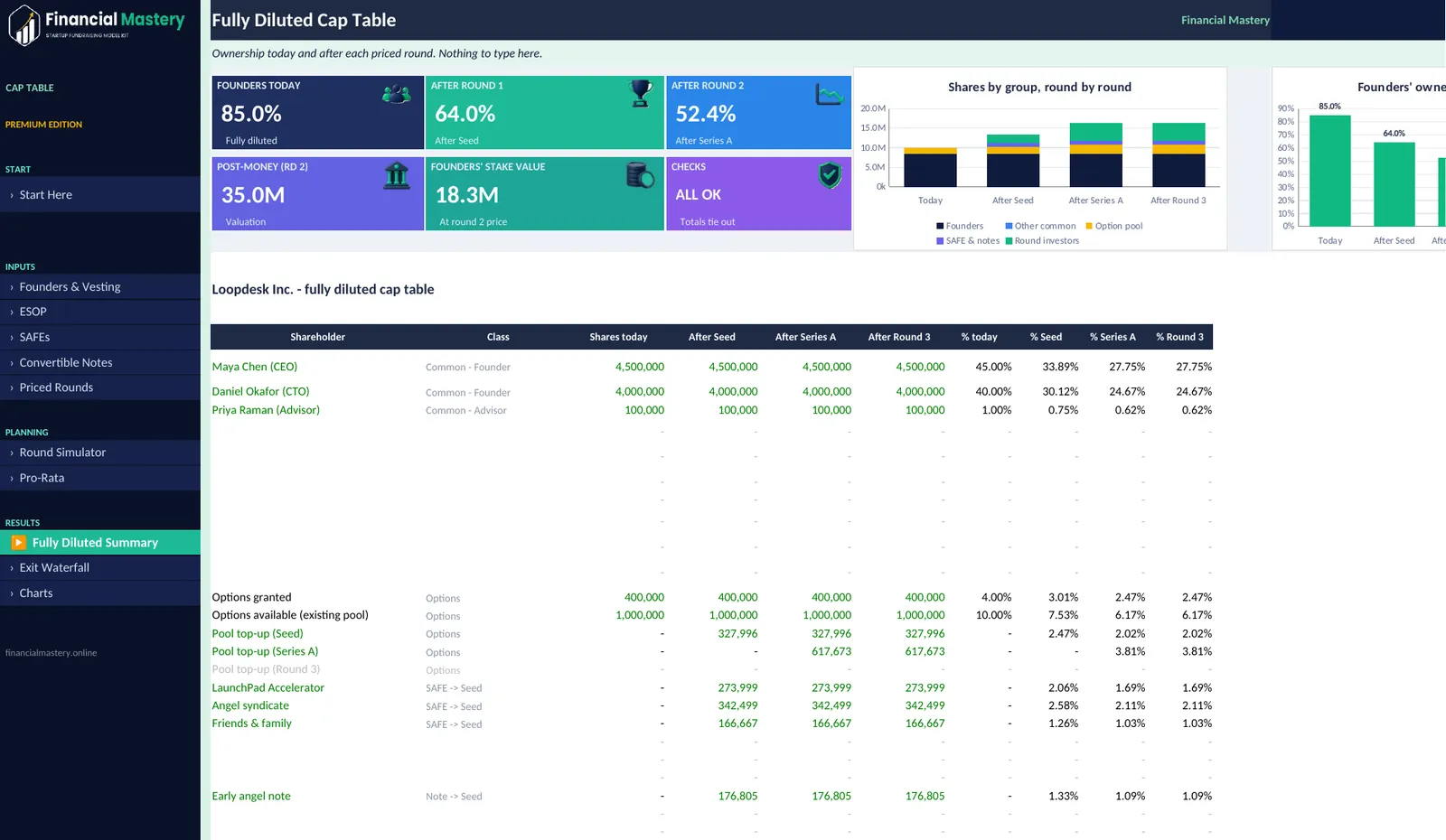Click the Round investors legend marker
1446x840 pixels.
1009,241
